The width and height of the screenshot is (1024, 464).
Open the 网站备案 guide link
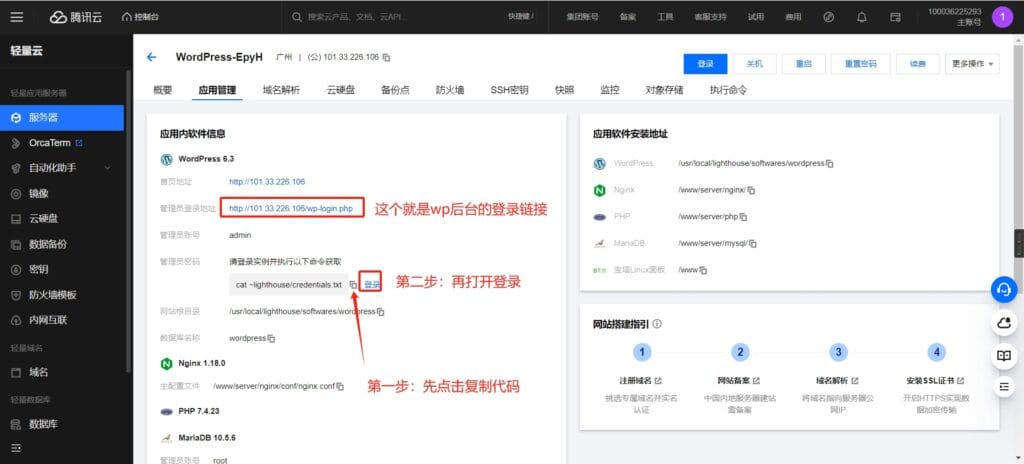pos(739,380)
